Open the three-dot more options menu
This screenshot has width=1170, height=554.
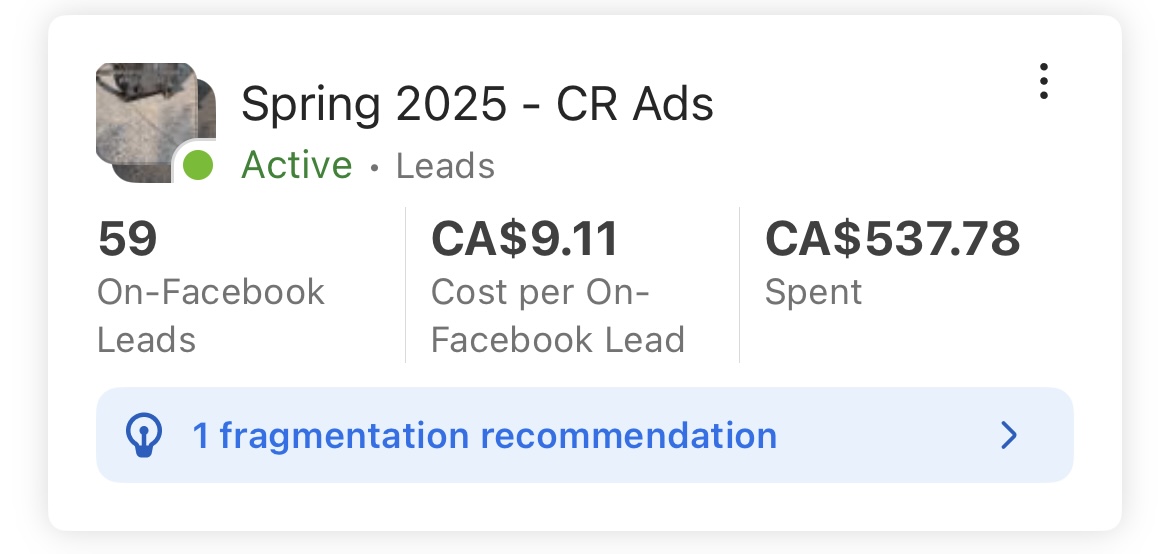(x=1043, y=81)
